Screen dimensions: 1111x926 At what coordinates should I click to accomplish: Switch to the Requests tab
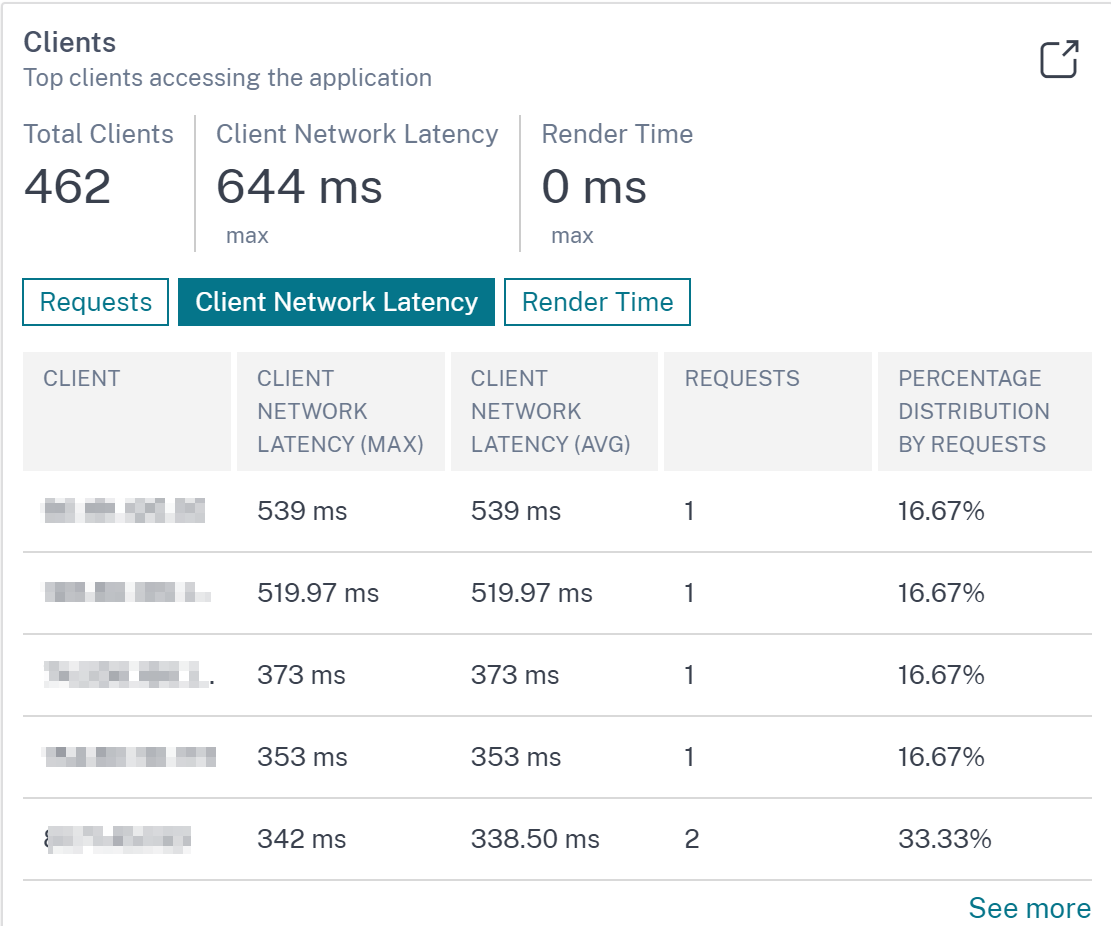pos(96,302)
